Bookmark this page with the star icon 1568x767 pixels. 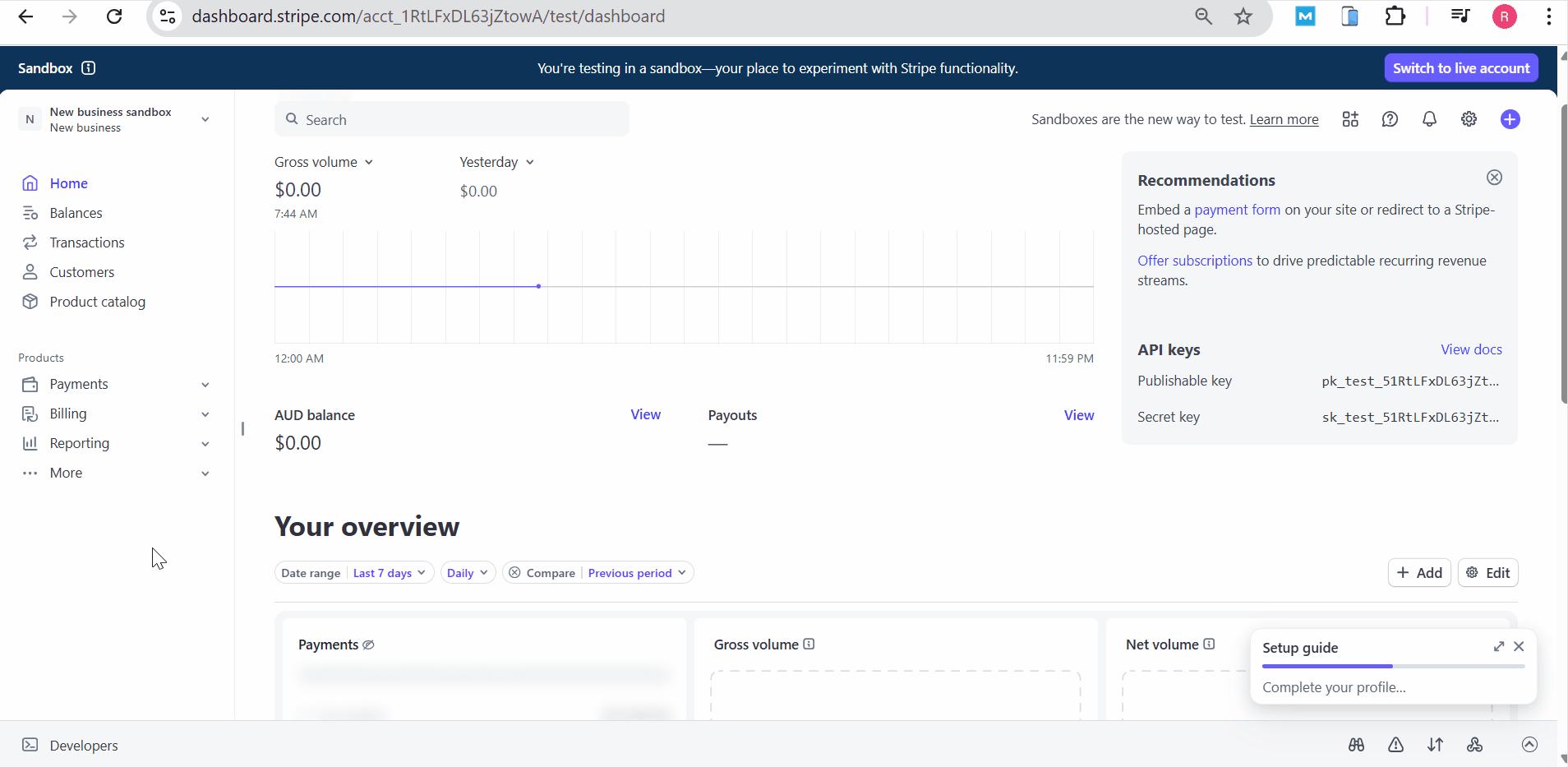tap(1243, 16)
